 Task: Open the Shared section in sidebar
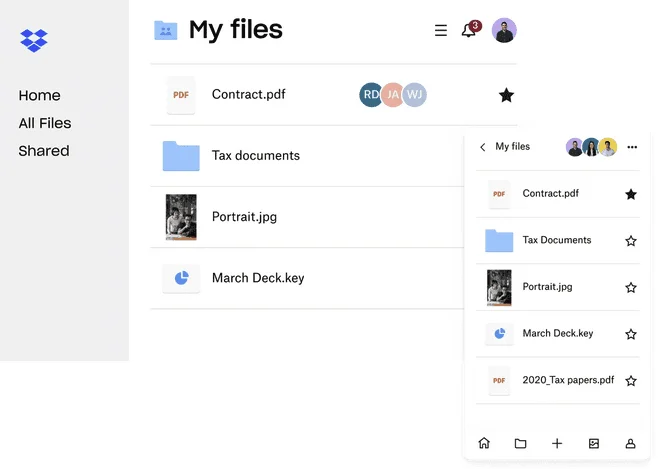coord(44,151)
